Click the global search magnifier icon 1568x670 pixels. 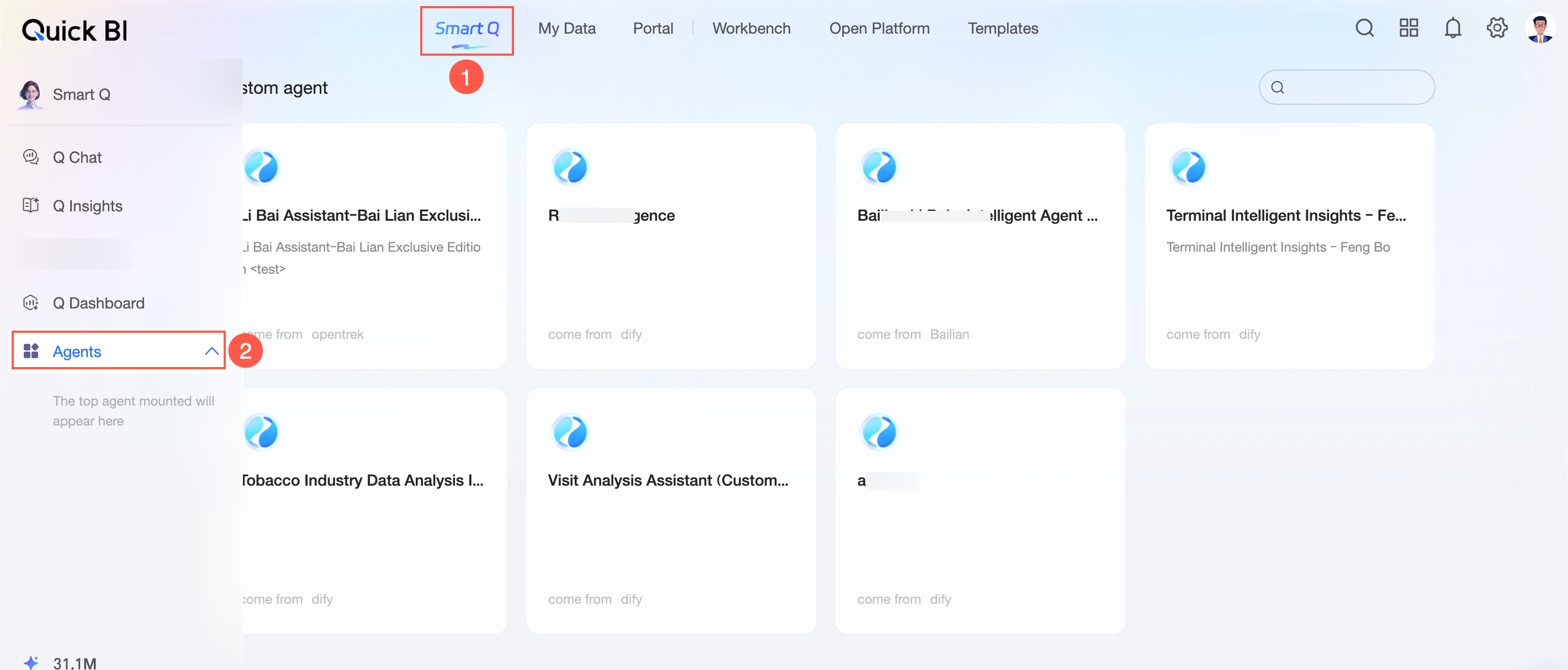(x=1364, y=28)
